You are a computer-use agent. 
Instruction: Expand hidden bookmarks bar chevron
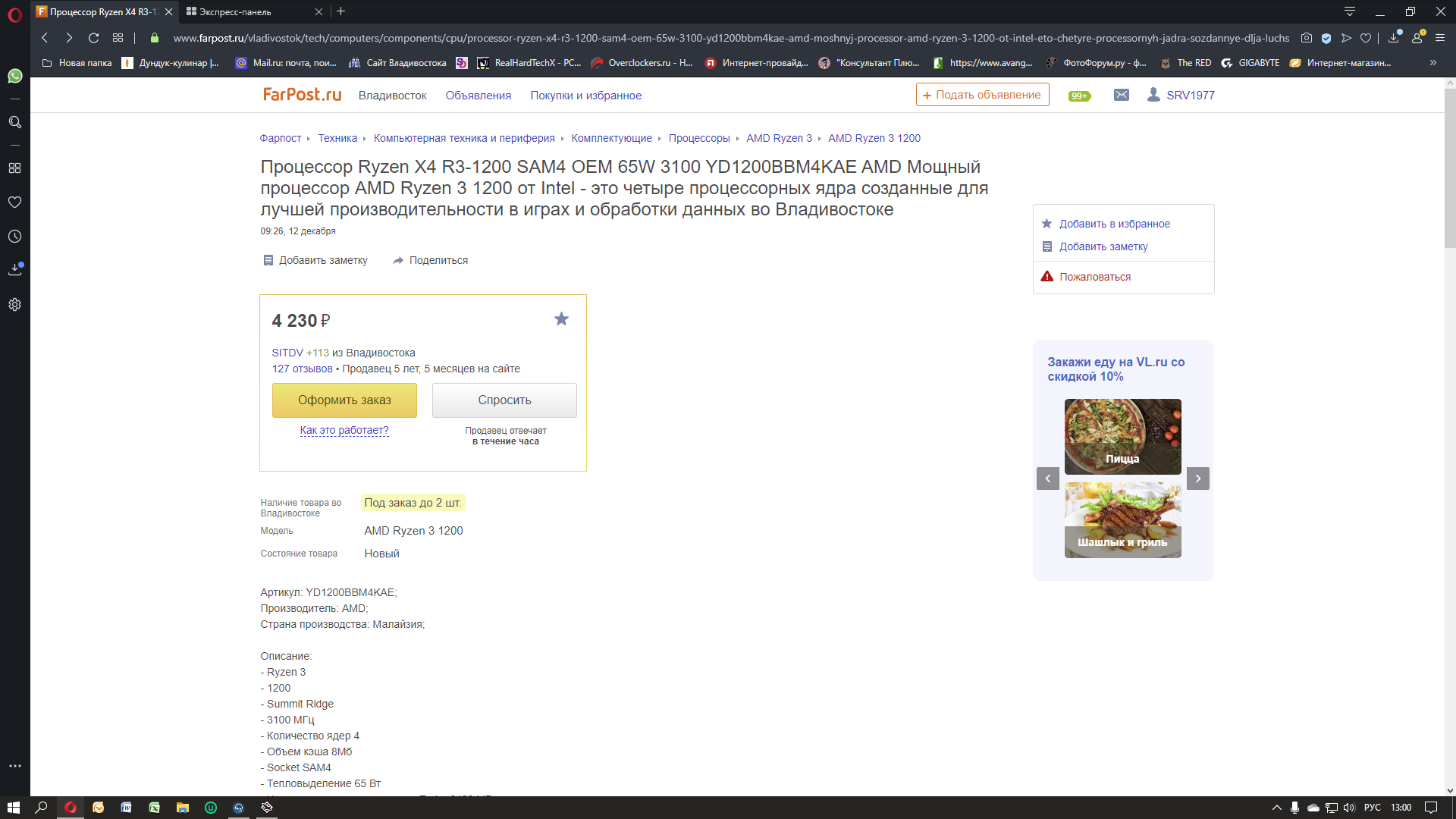click(x=1432, y=63)
